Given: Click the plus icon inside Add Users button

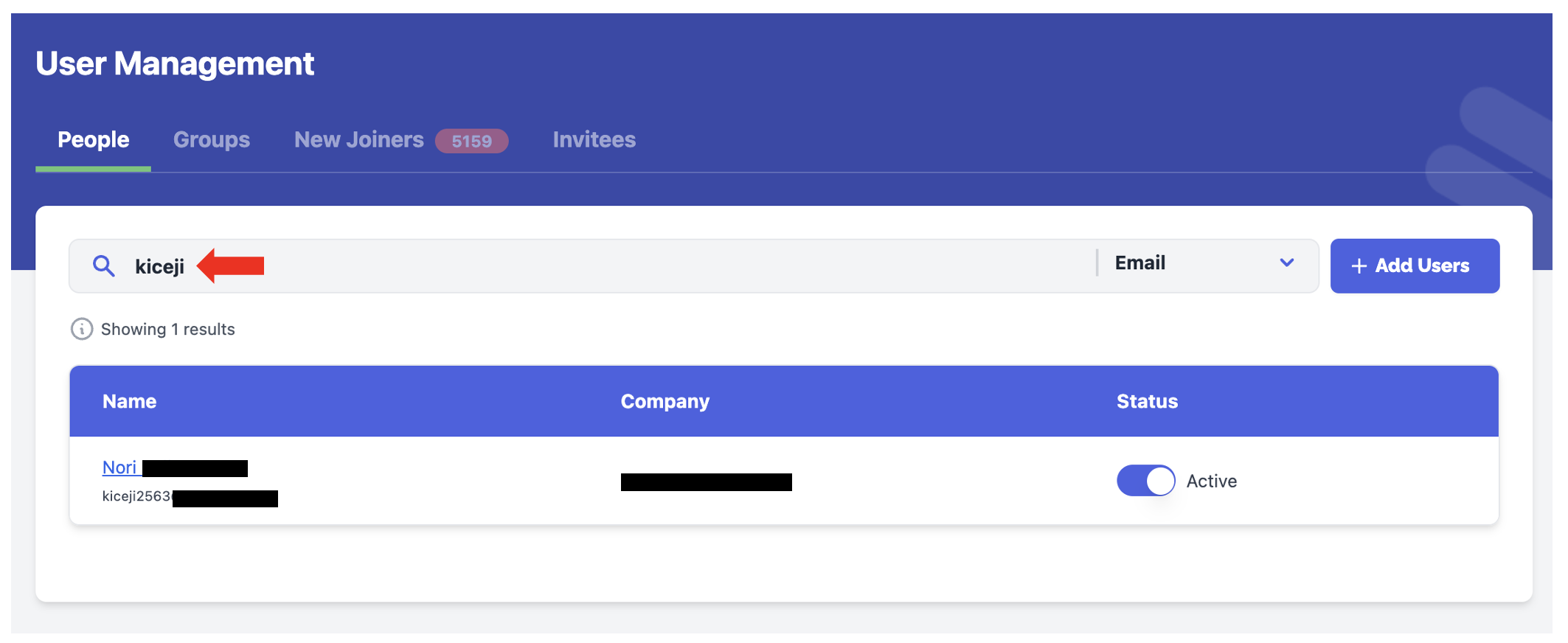Looking at the screenshot, I should click(x=1359, y=265).
